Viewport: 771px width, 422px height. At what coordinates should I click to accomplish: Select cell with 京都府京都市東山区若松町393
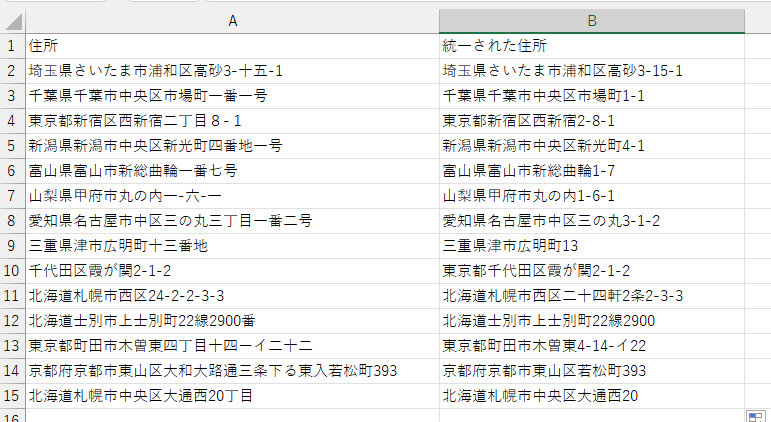tap(592, 371)
